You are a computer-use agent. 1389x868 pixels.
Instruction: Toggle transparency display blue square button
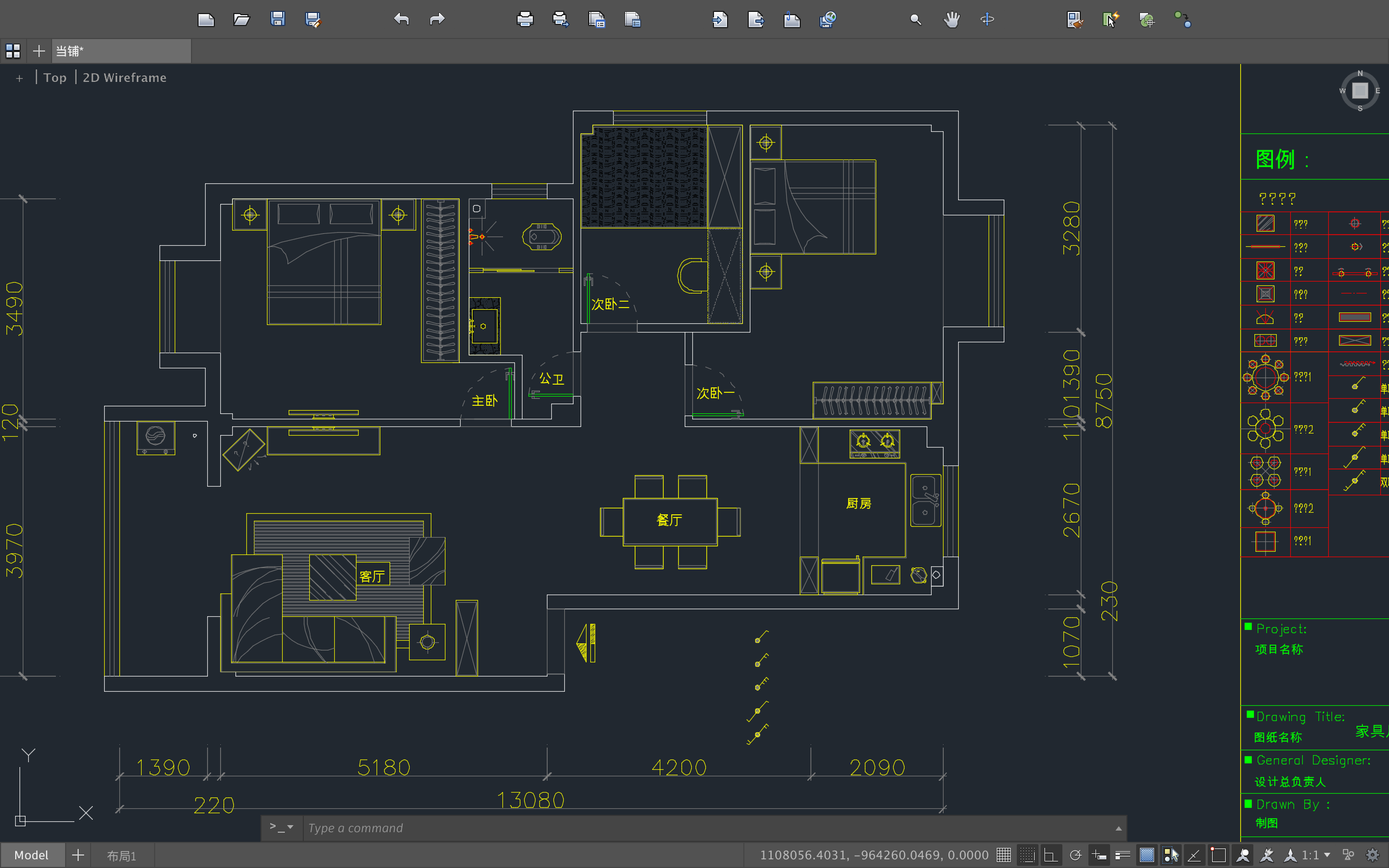pyautogui.click(x=1147, y=855)
